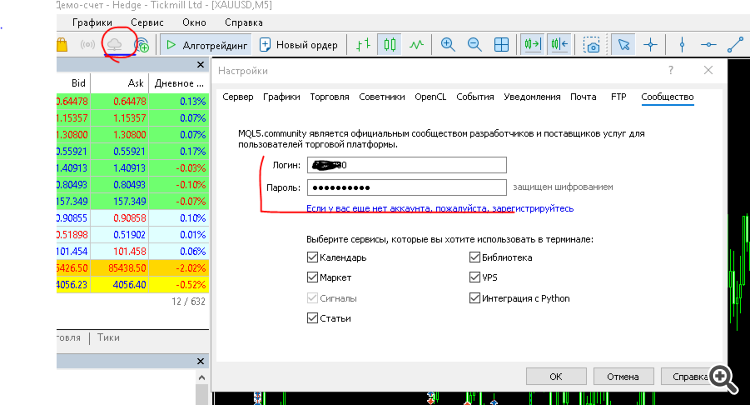Close the Market Watch panel
Viewport: 750px width, 405px height.
click(200, 65)
